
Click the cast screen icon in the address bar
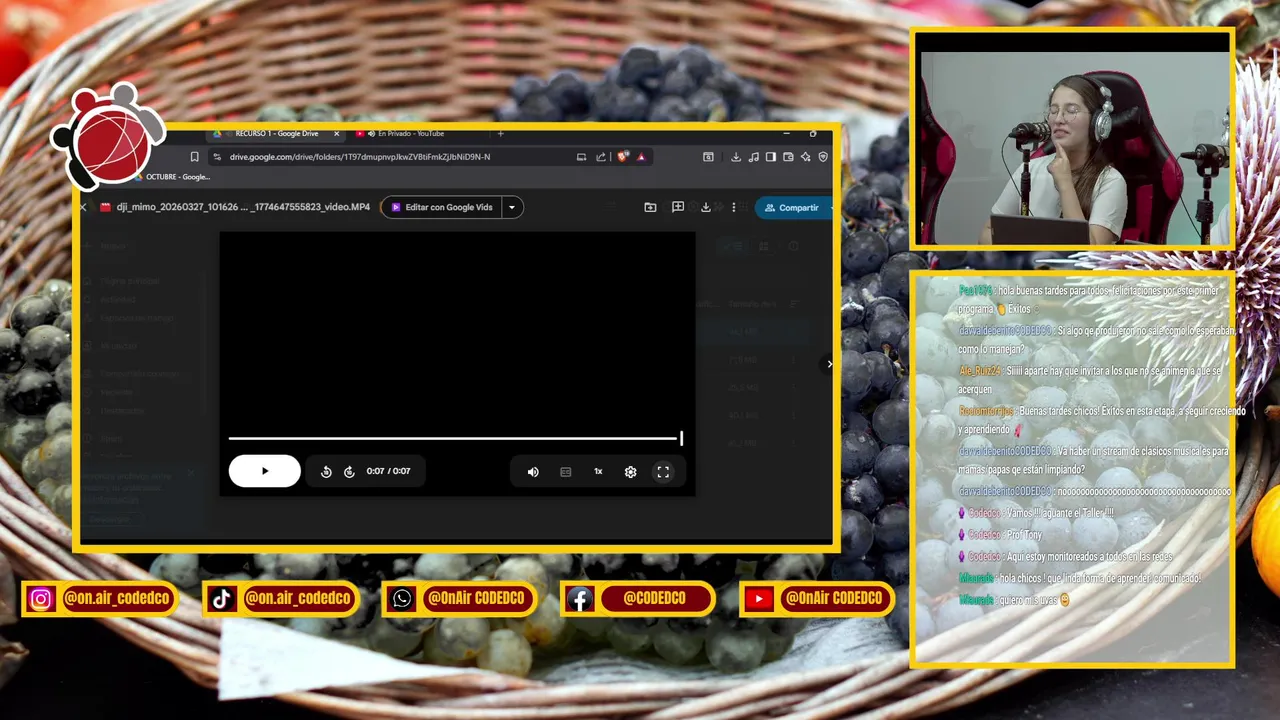(581, 157)
